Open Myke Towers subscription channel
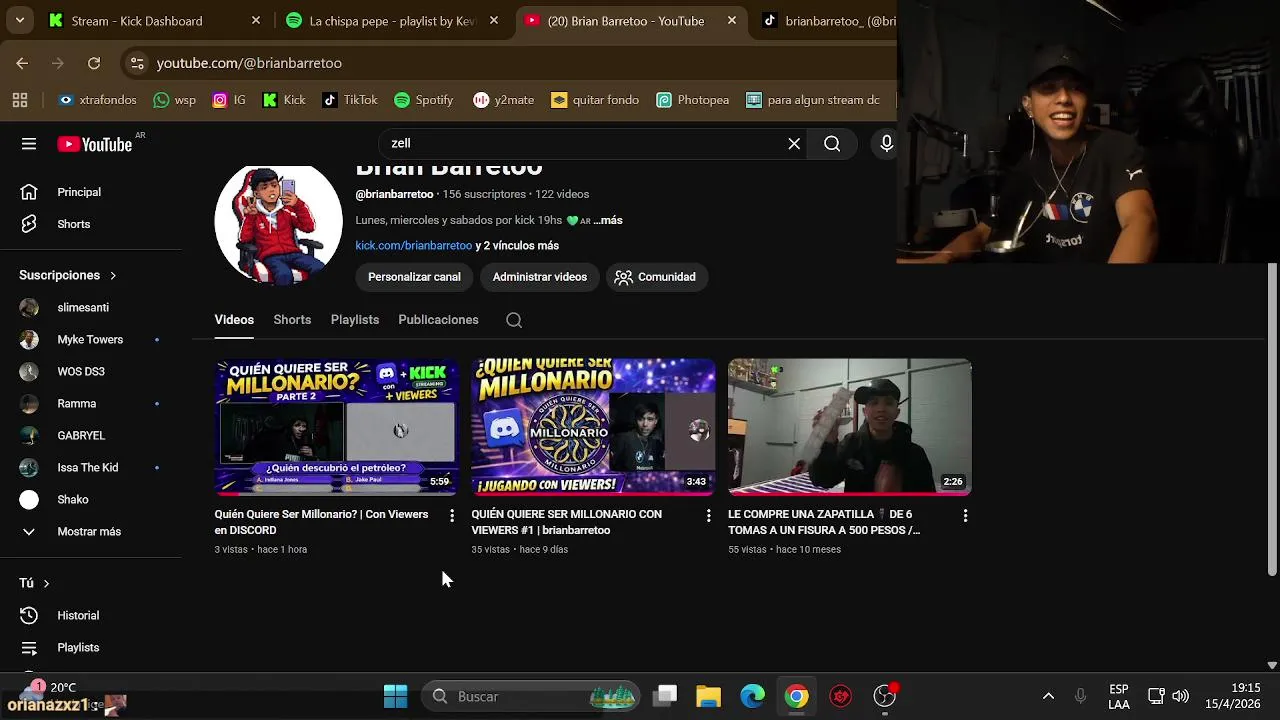This screenshot has width=1280, height=720. click(91, 340)
